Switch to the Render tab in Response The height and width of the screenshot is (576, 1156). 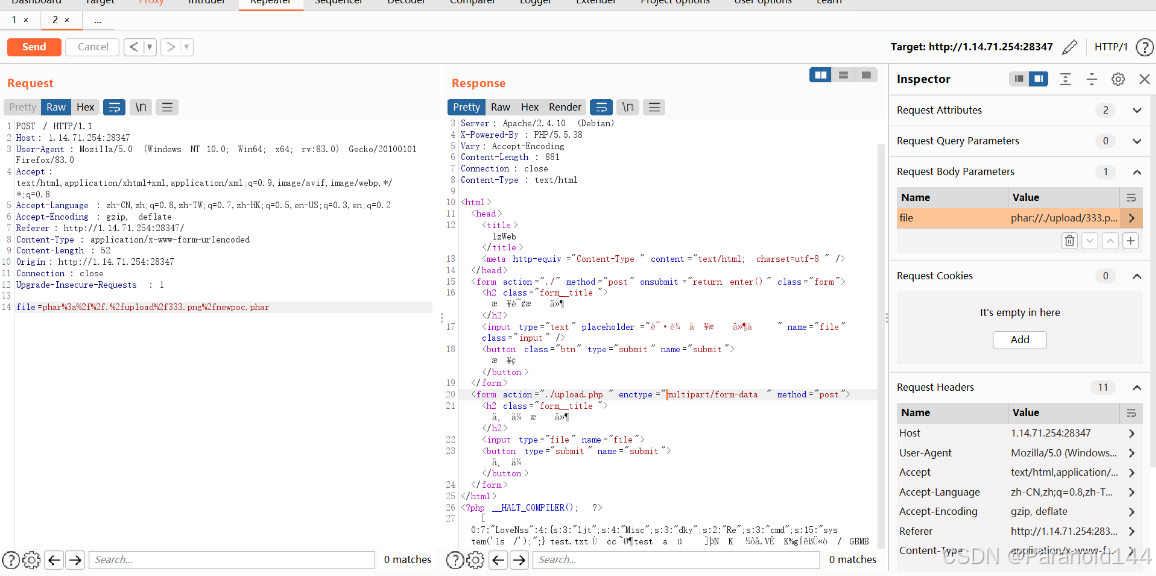point(565,107)
